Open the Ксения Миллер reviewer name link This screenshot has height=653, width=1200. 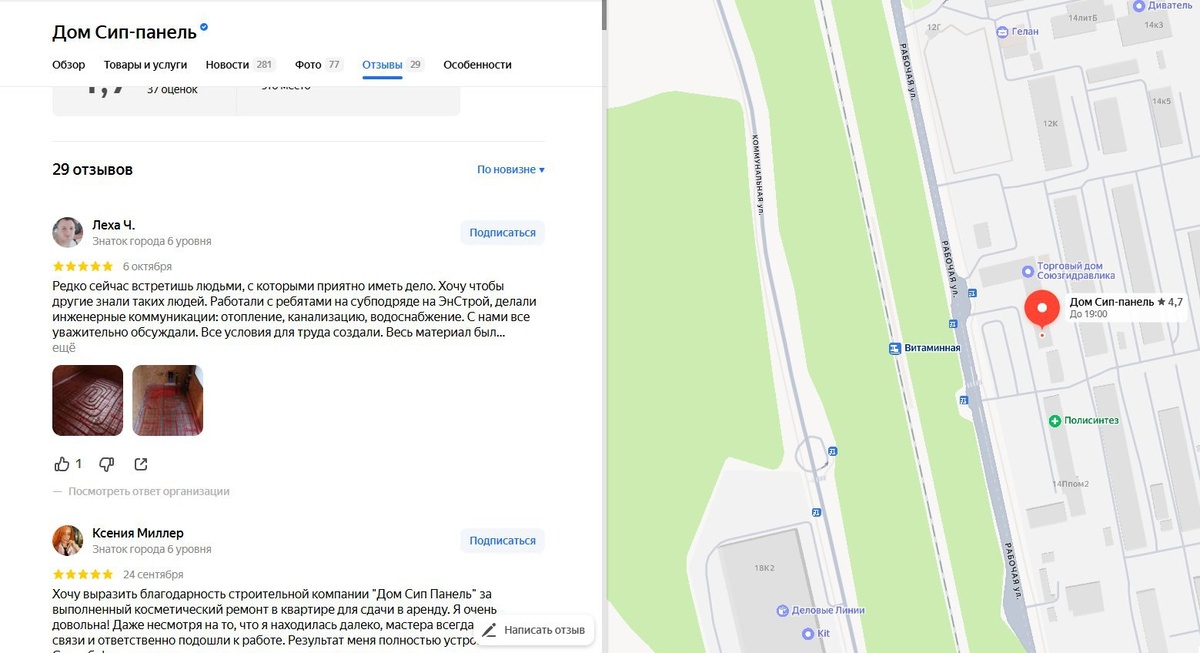138,533
